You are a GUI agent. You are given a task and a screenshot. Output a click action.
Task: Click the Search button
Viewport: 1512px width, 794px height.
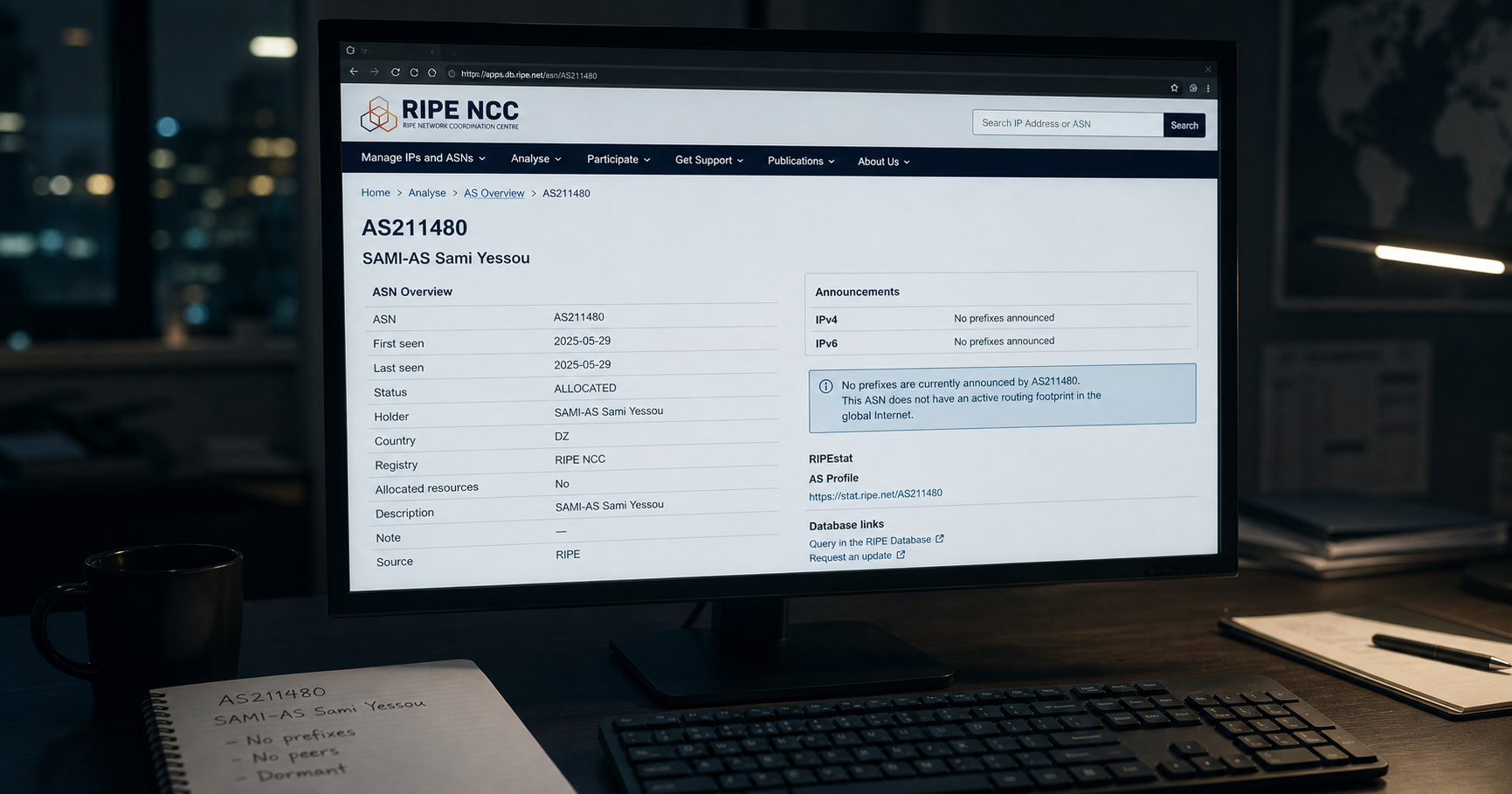(1184, 125)
